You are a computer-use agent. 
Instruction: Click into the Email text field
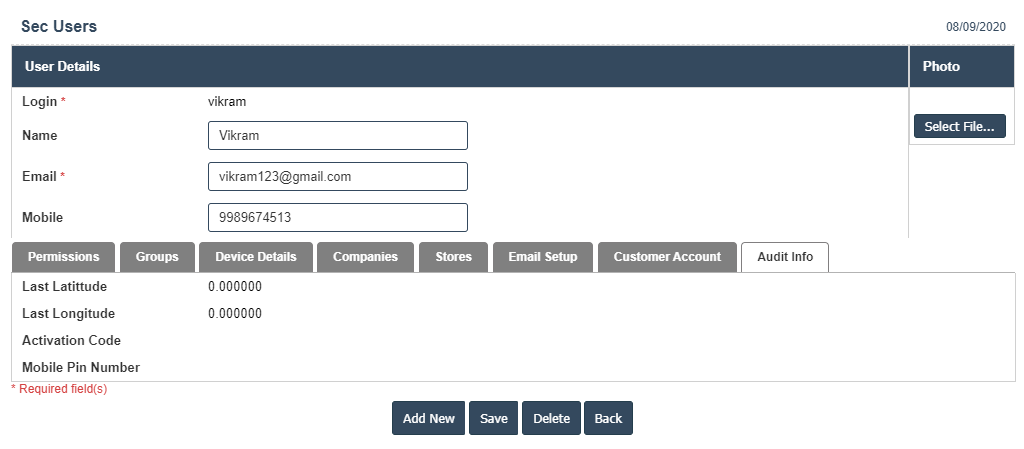tap(338, 177)
